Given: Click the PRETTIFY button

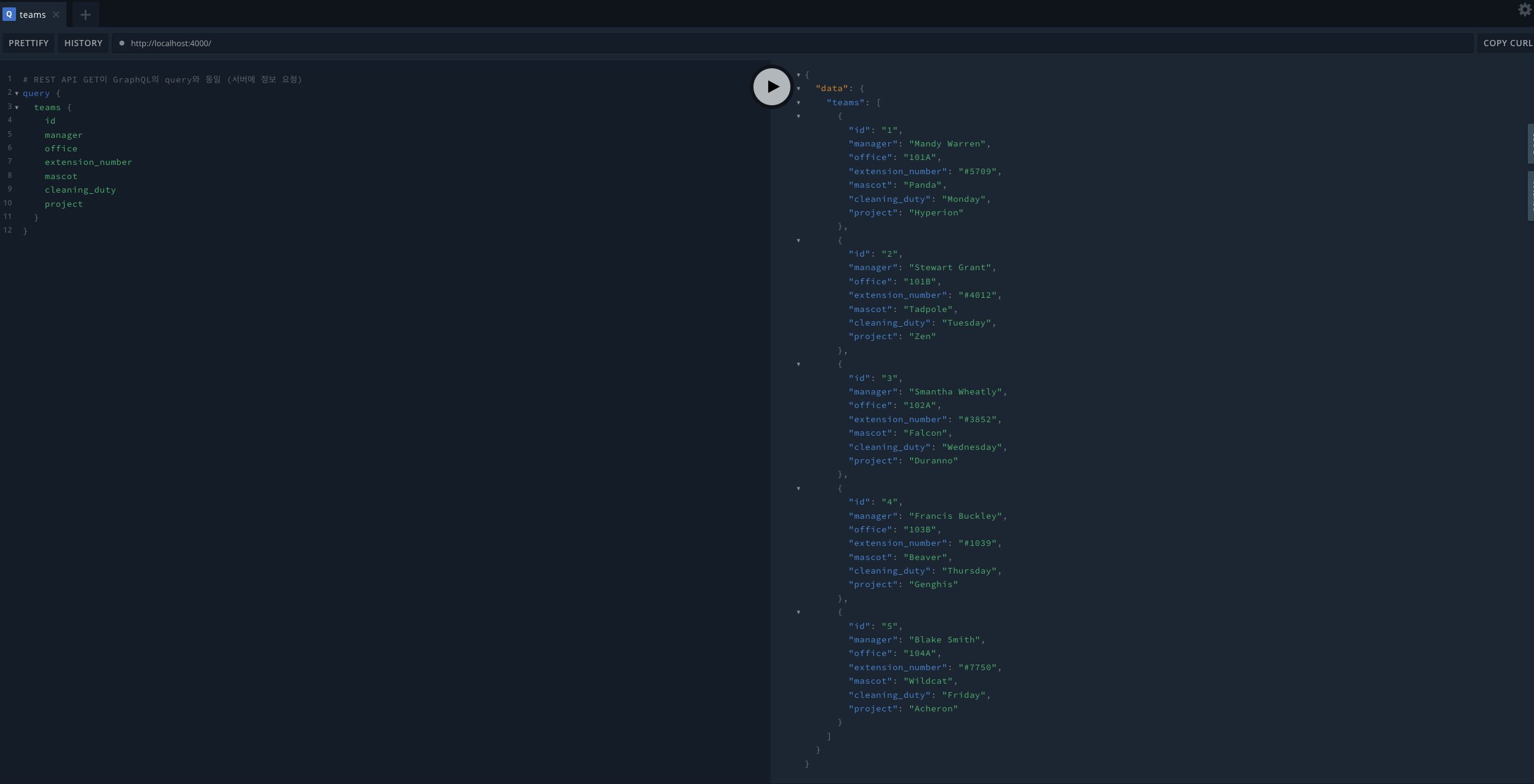Looking at the screenshot, I should click(28, 43).
